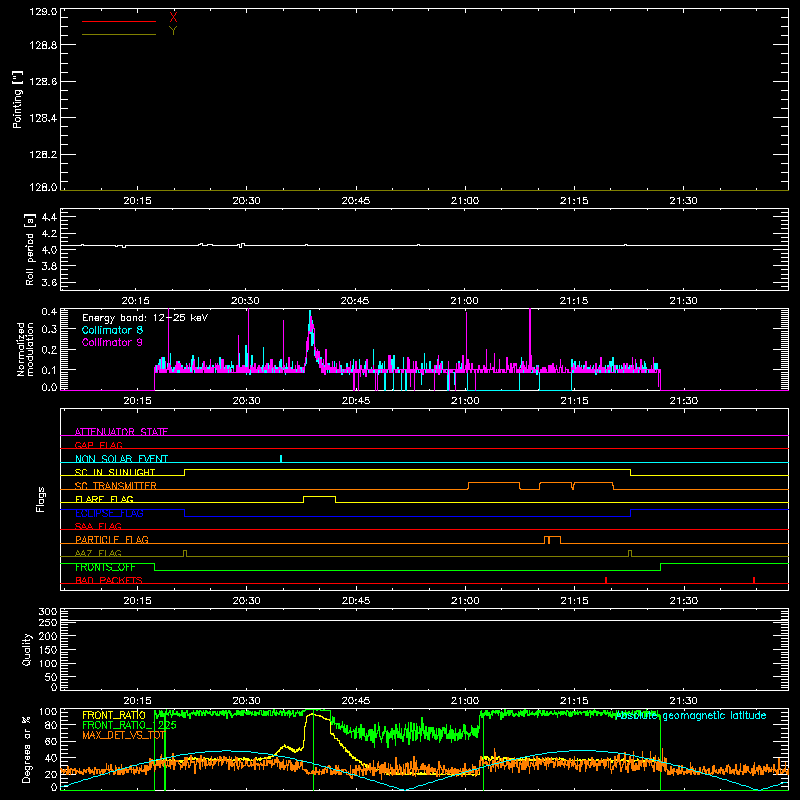Select the X legend label in Pointing plot
The image size is (800, 800).
coord(173,17)
